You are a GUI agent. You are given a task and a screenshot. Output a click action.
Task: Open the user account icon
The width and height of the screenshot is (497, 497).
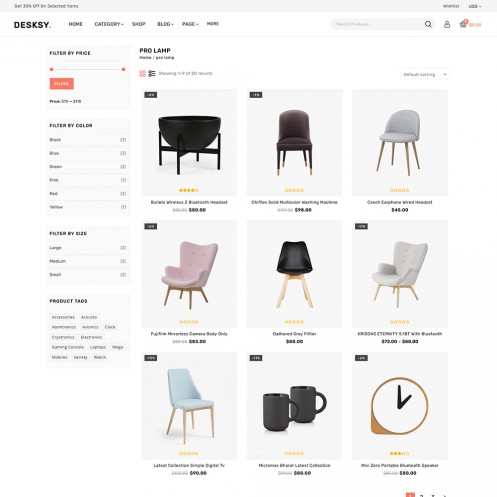click(447, 24)
